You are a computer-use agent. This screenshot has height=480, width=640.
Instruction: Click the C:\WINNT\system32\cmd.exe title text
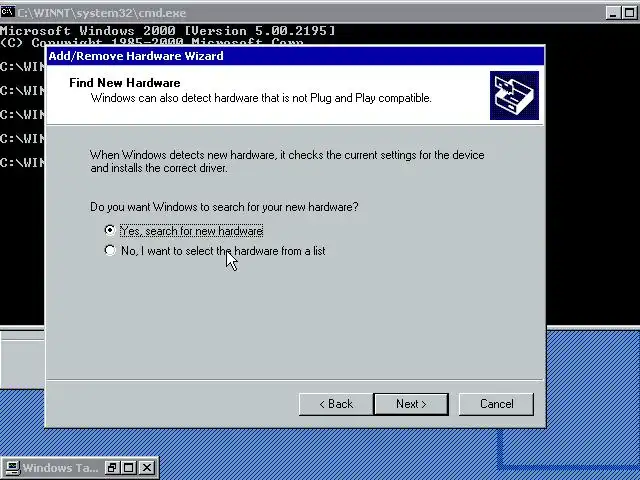coord(102,13)
